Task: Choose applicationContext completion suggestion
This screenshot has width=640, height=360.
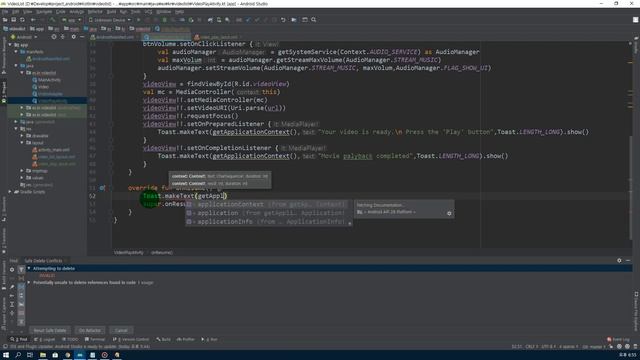Action: pyautogui.click(x=268, y=204)
